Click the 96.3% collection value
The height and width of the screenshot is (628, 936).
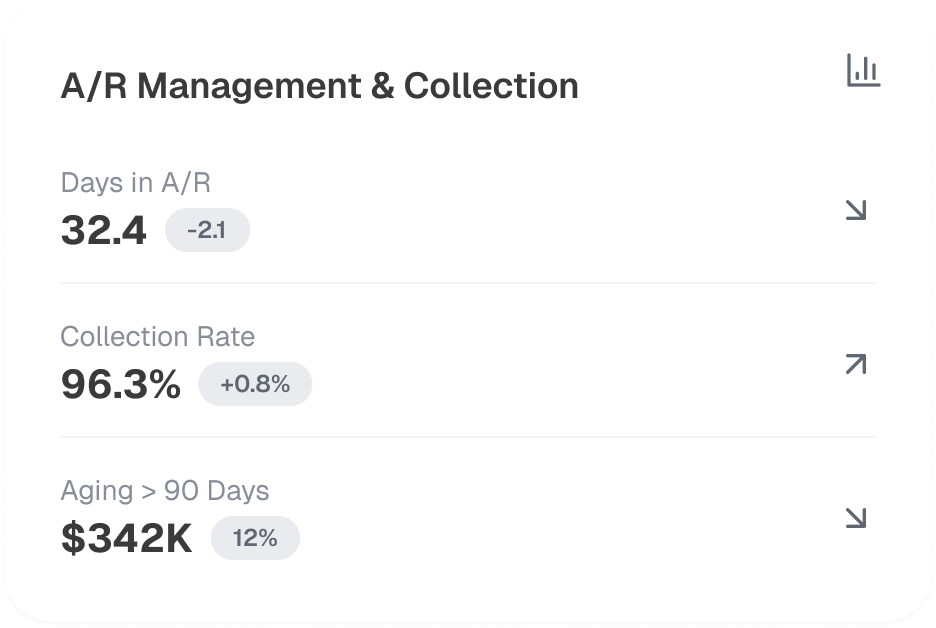(121, 385)
